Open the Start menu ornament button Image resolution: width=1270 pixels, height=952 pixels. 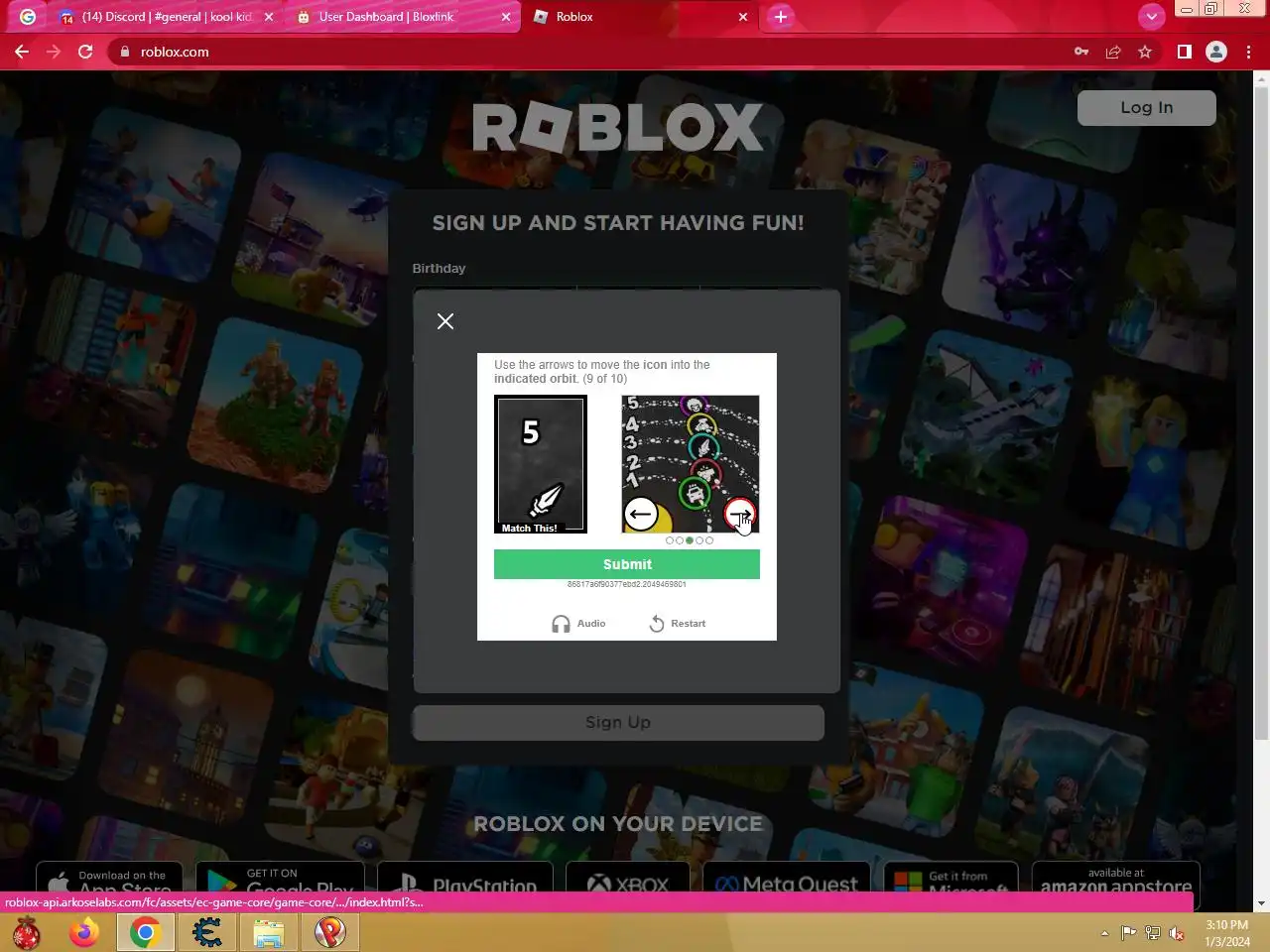click(x=27, y=932)
